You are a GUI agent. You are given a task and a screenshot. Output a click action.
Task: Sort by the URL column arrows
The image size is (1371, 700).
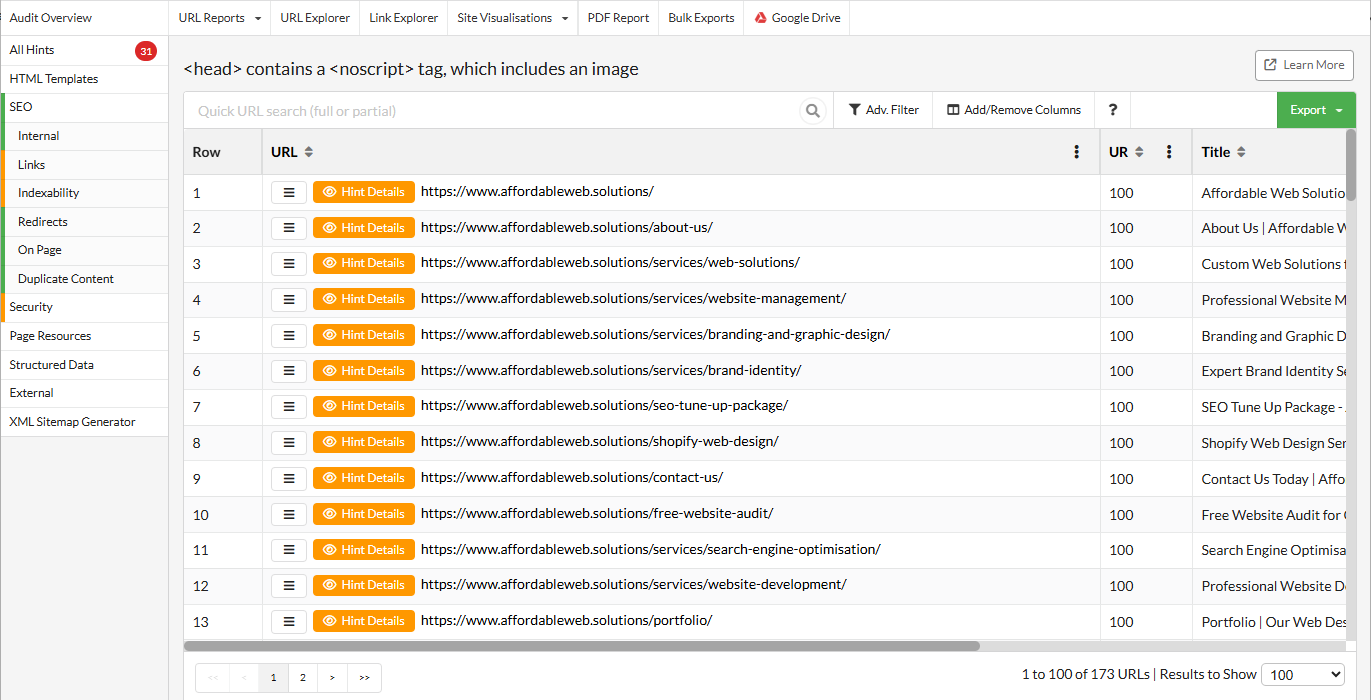[x=309, y=152]
